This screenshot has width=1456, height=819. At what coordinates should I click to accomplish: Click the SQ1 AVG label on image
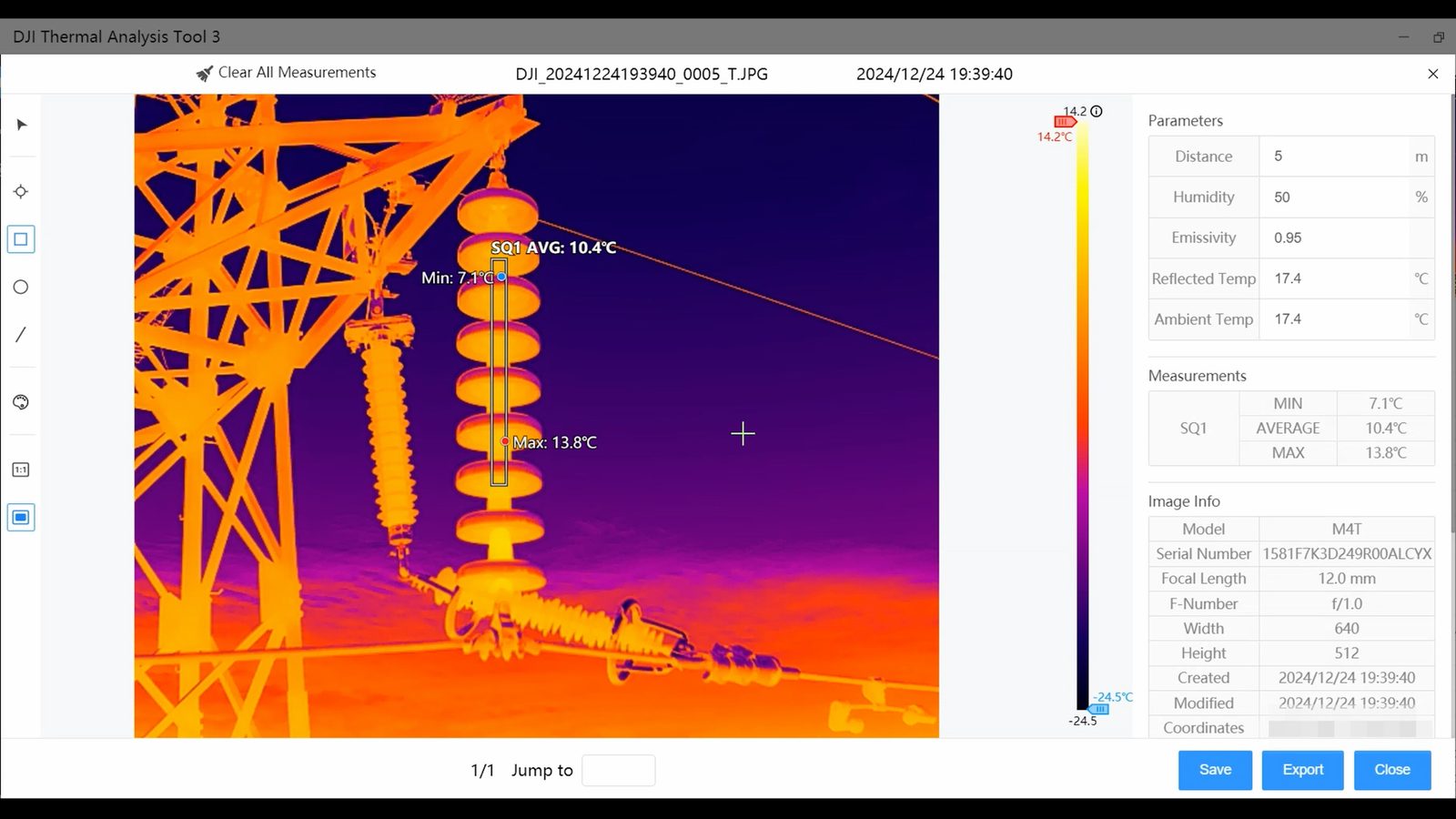click(x=553, y=248)
